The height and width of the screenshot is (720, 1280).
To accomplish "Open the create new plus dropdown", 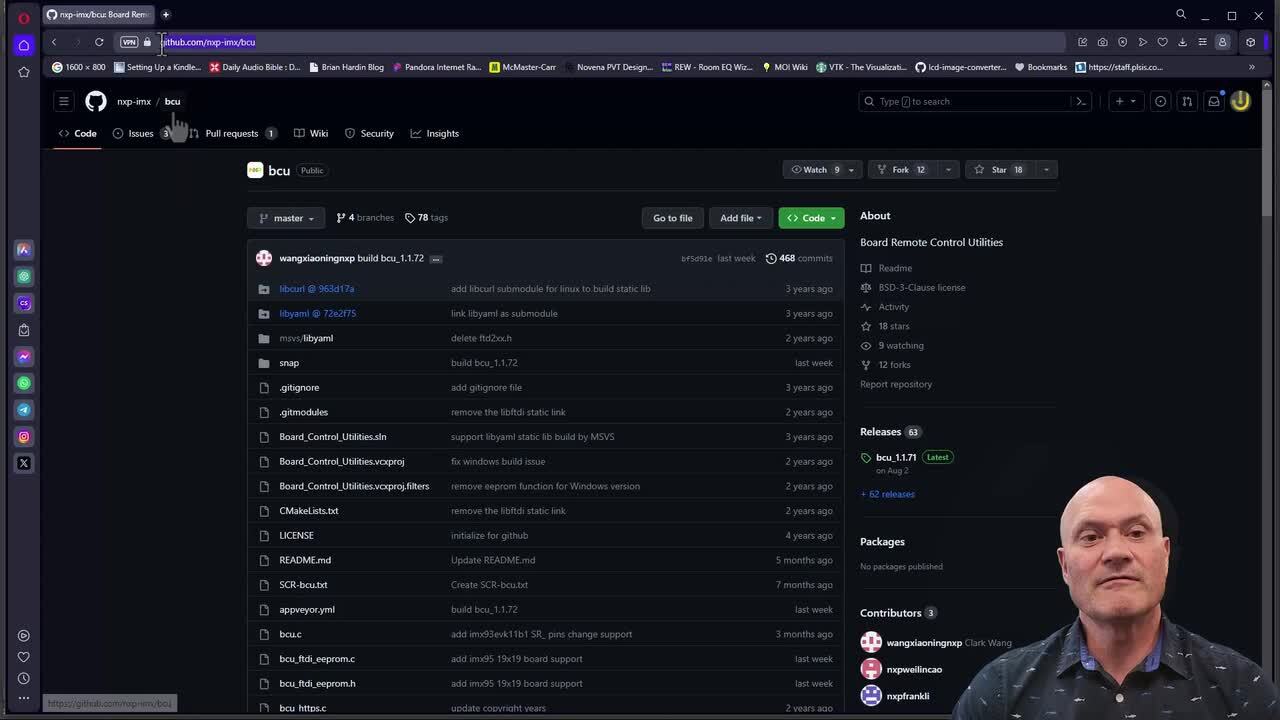I will pos(1124,101).
